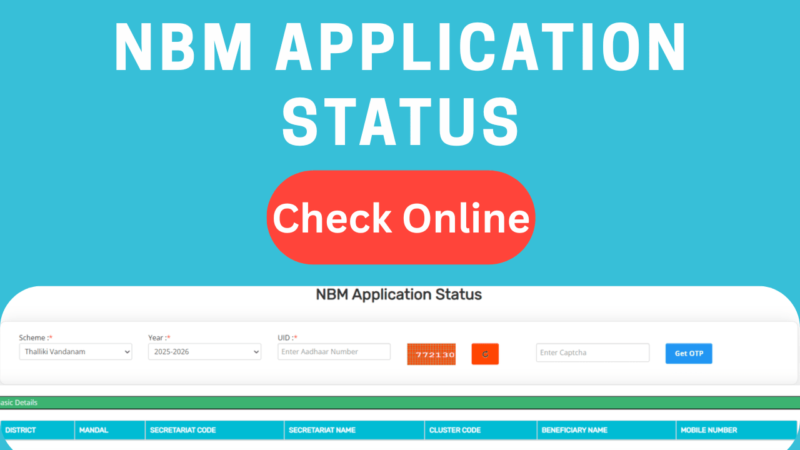Screen dimensions: 800x450
Task: Click the SECRETARIAT NAME column header
Action: tap(355, 430)
